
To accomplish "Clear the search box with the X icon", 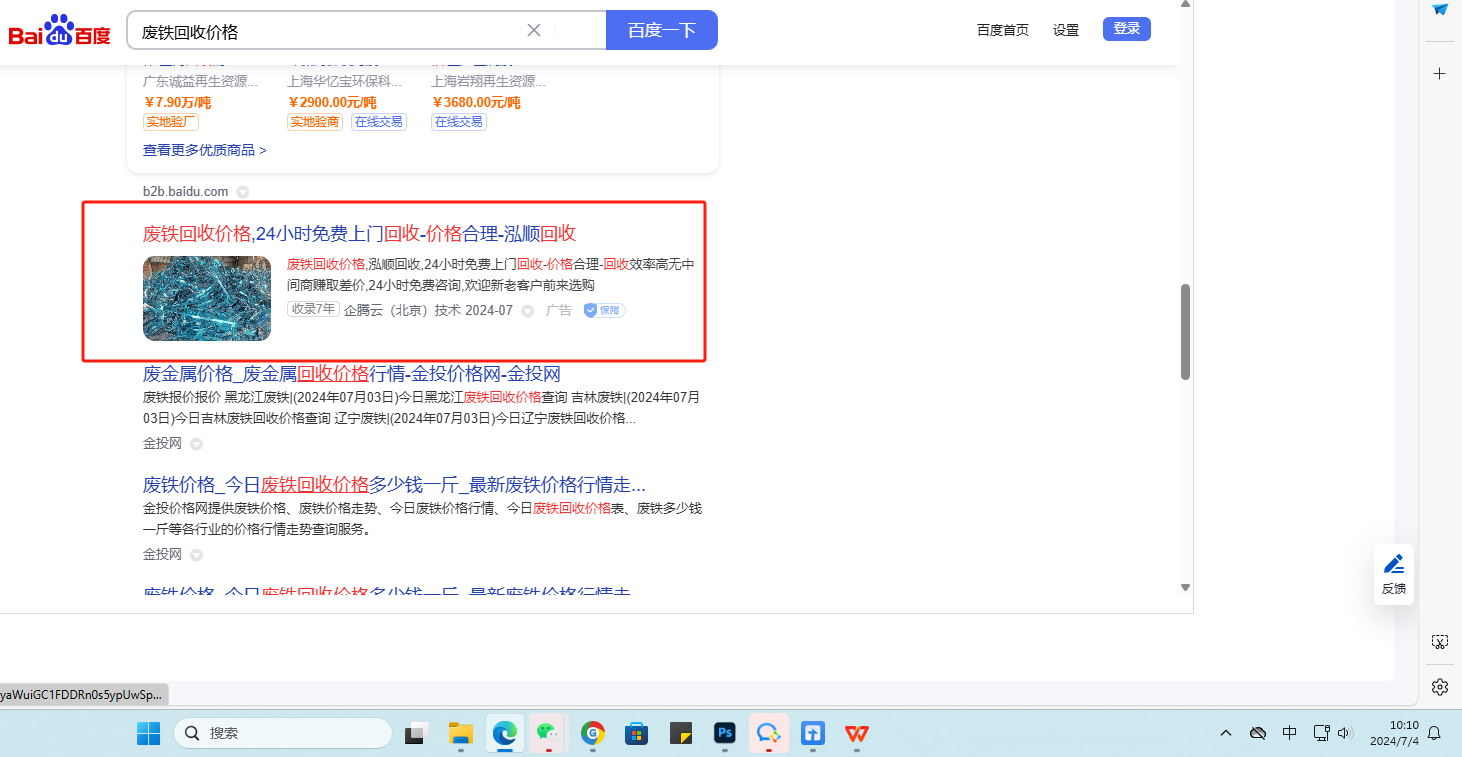I will click(x=533, y=30).
